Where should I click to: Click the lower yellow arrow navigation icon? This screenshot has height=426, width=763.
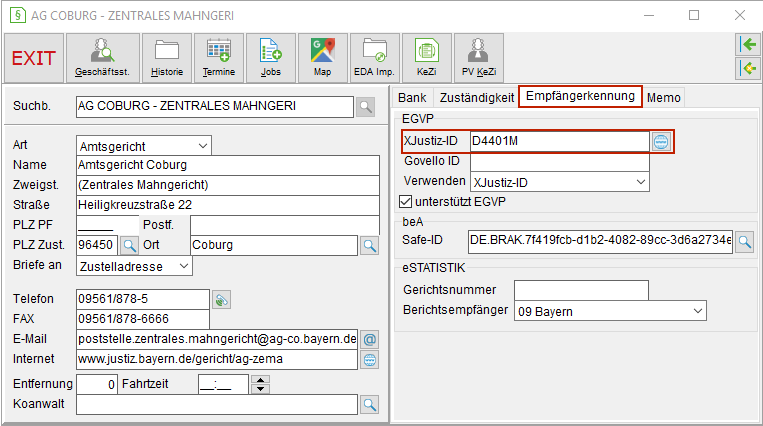(x=748, y=68)
